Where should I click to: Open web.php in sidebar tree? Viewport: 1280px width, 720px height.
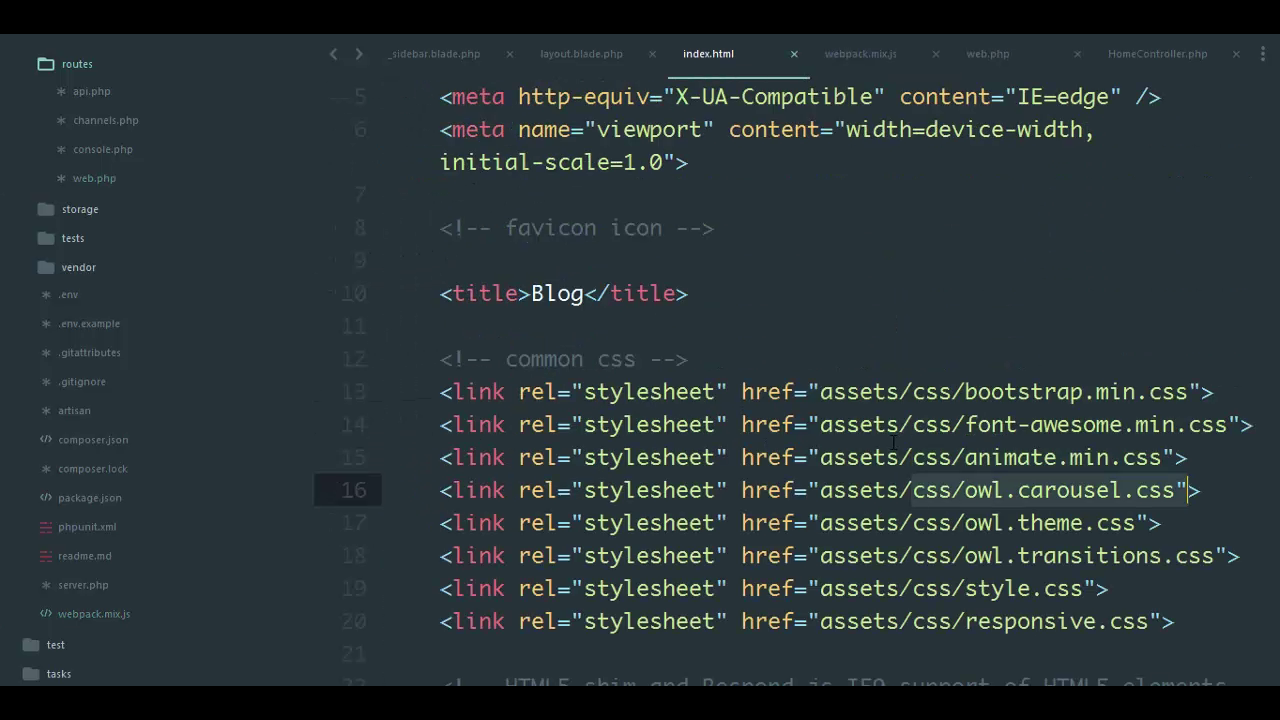(x=94, y=178)
